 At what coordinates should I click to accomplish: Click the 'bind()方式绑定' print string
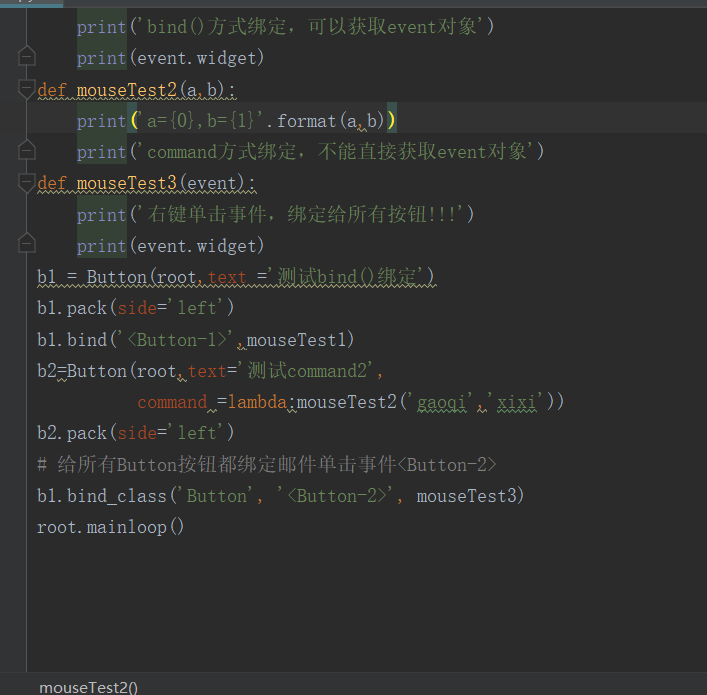pos(309,27)
